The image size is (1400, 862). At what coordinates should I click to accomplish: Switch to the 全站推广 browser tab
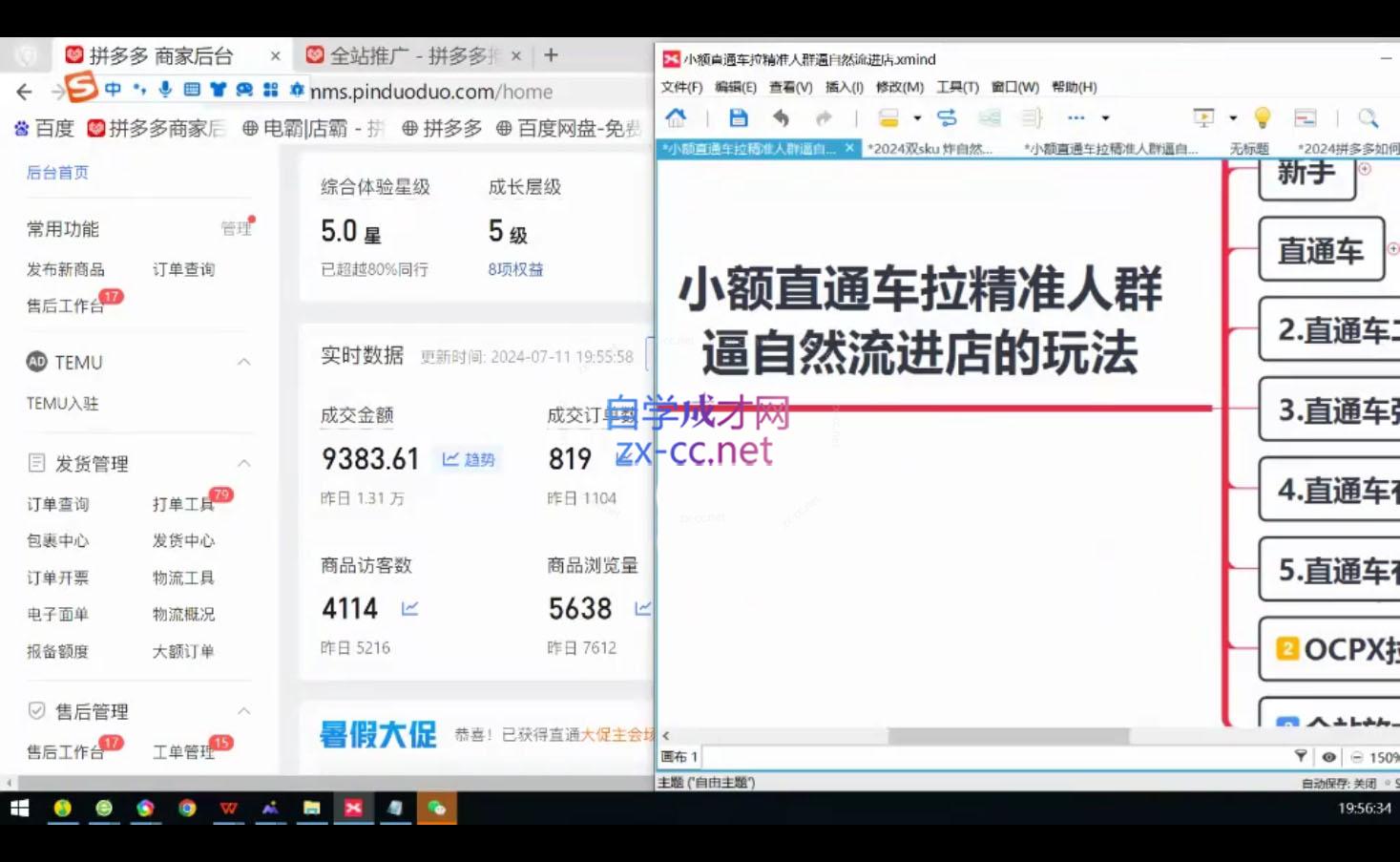click(x=413, y=56)
